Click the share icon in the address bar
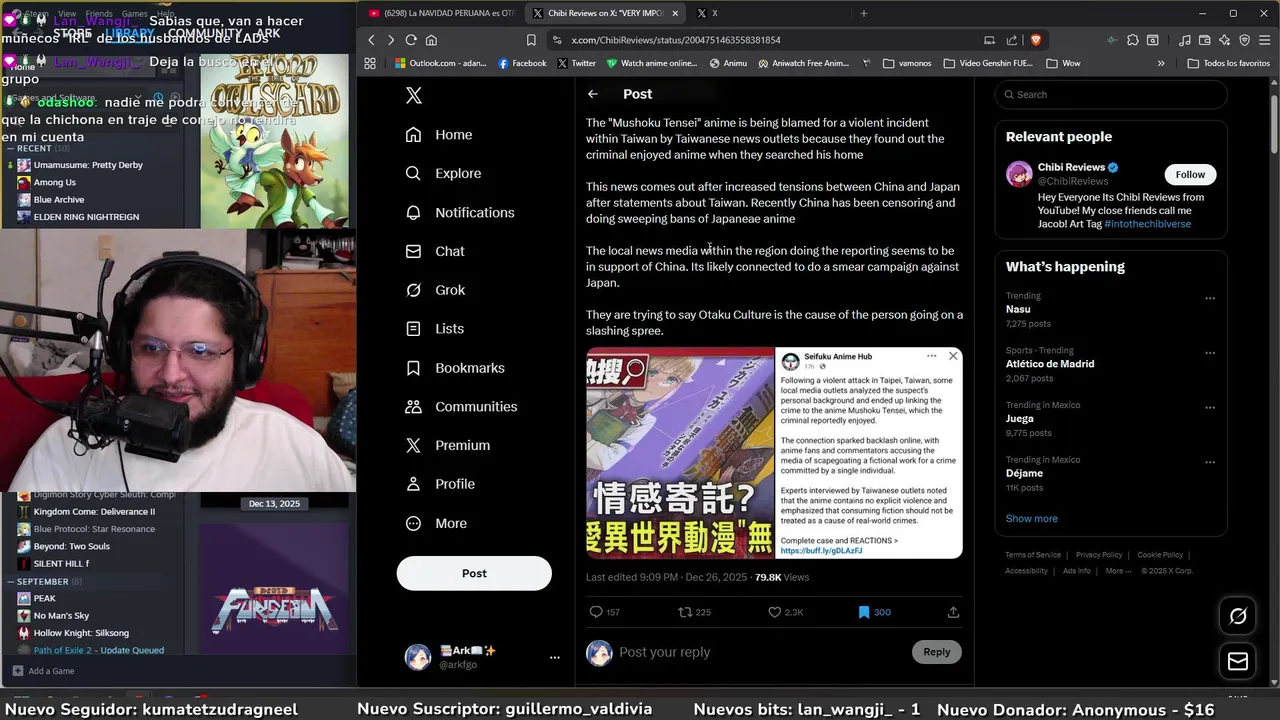The image size is (1280, 720). point(1012,40)
